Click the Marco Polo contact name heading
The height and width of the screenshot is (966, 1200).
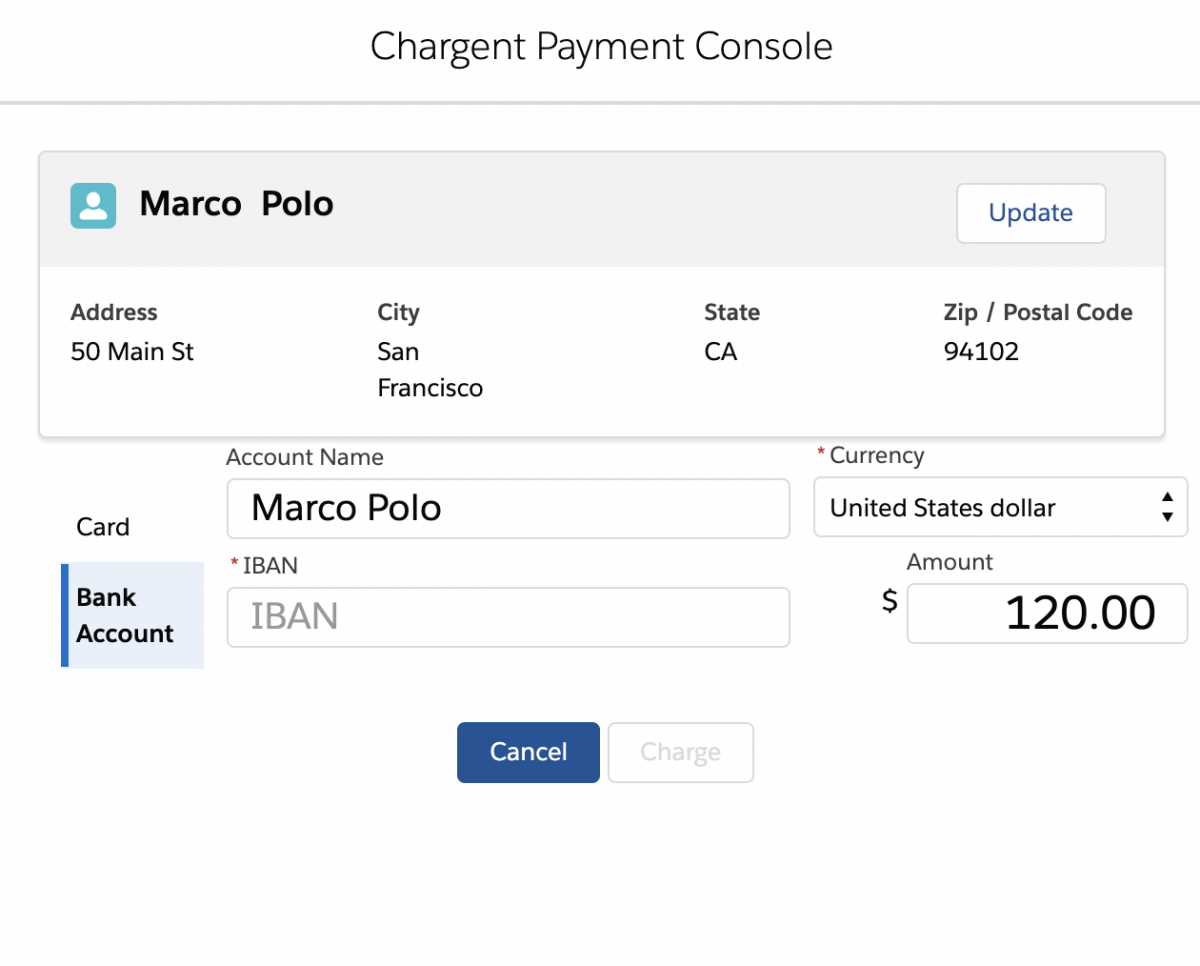237,204
